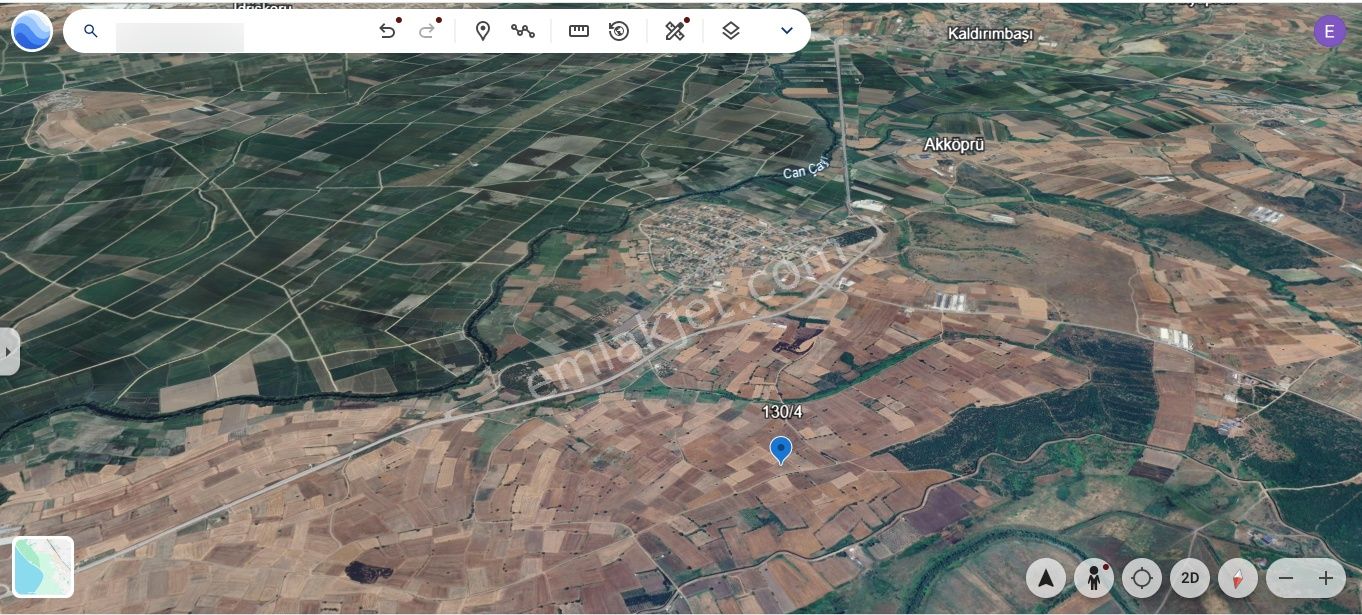
Task: Click Zoom in on the zoom control
Action: (x=1325, y=578)
